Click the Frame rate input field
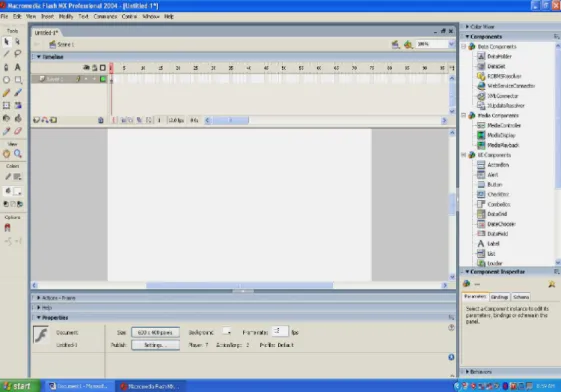Screen dimensions: 561x392 click(279, 332)
